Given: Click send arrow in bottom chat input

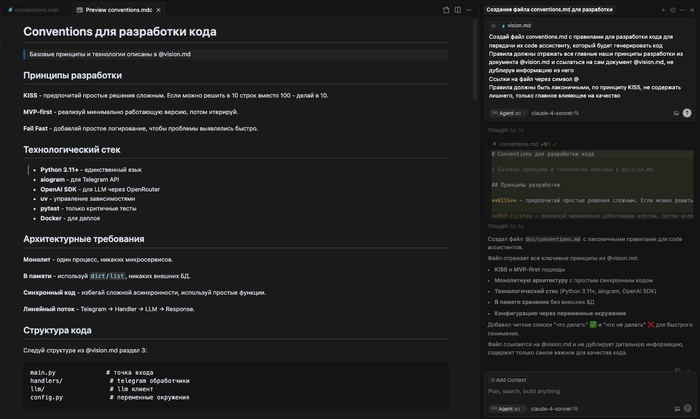Looking at the screenshot, I should tap(687, 408).
